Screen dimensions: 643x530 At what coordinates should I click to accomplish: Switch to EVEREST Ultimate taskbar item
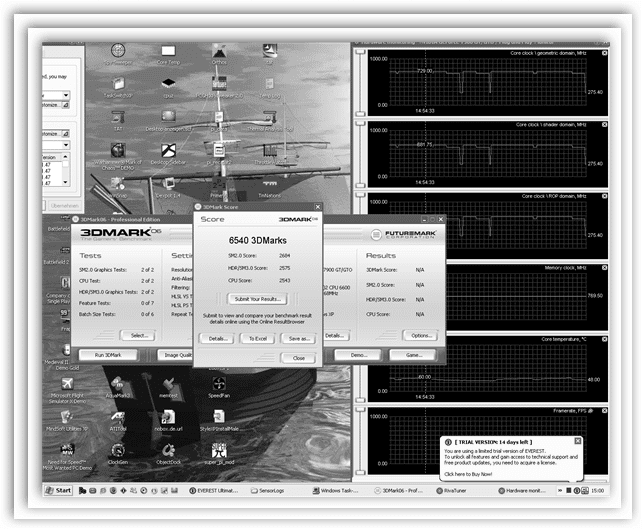pos(214,491)
